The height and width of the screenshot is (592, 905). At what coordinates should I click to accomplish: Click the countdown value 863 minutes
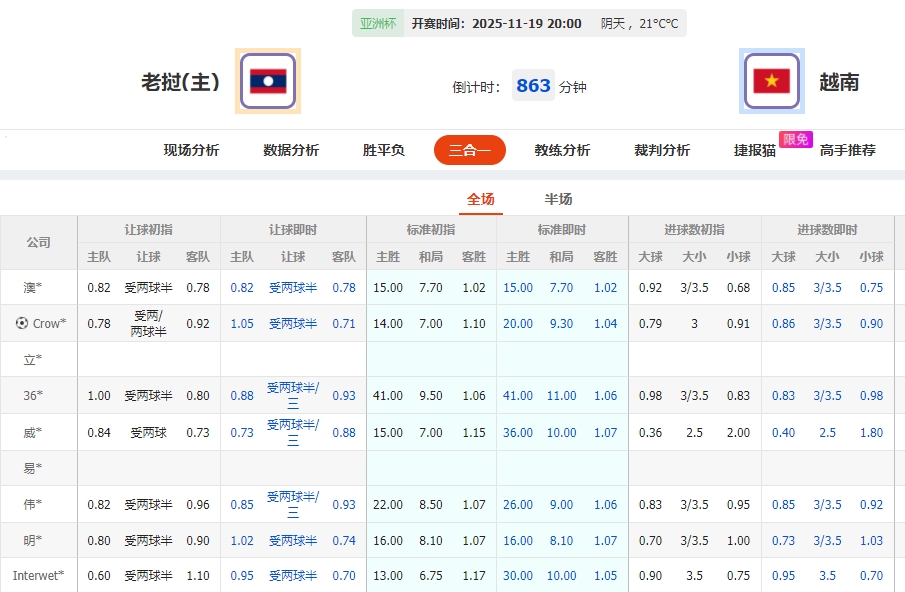tap(533, 86)
